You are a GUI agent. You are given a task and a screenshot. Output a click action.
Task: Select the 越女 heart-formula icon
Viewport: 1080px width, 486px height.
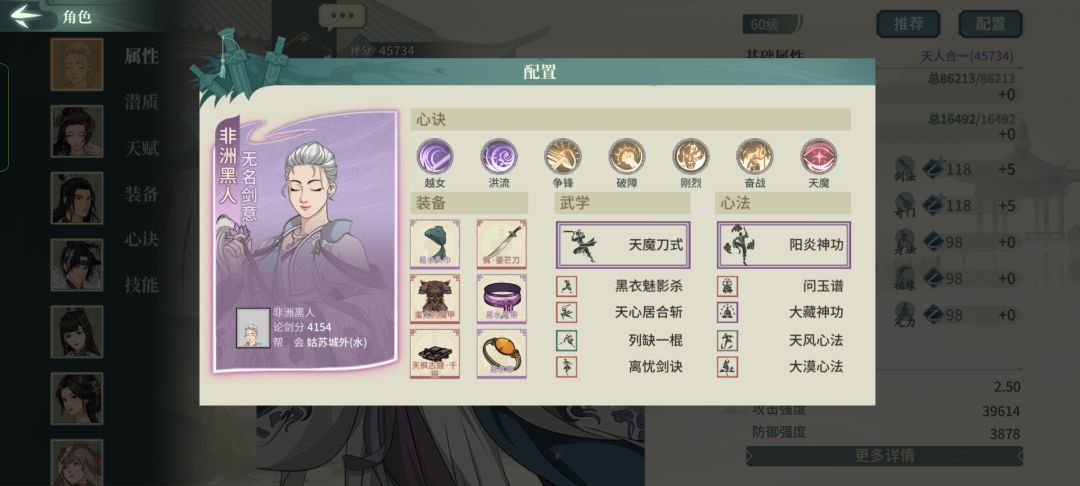(x=435, y=156)
